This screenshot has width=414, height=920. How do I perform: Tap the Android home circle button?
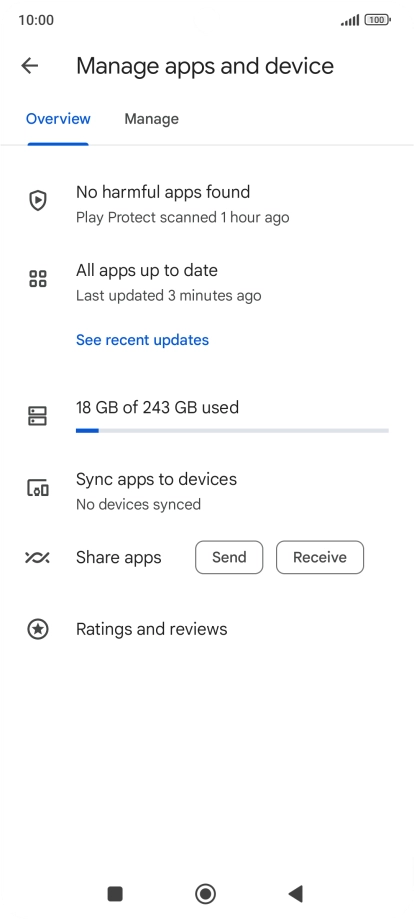tap(205, 894)
